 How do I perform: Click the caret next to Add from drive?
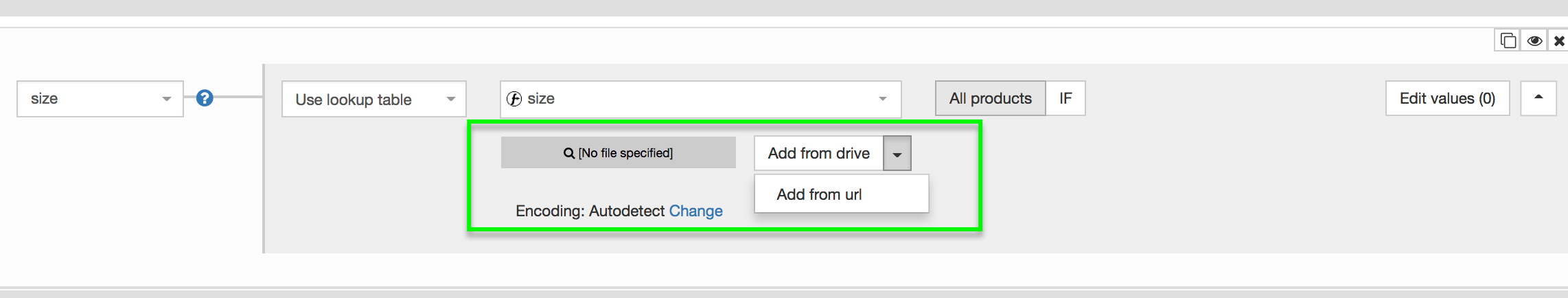897,154
